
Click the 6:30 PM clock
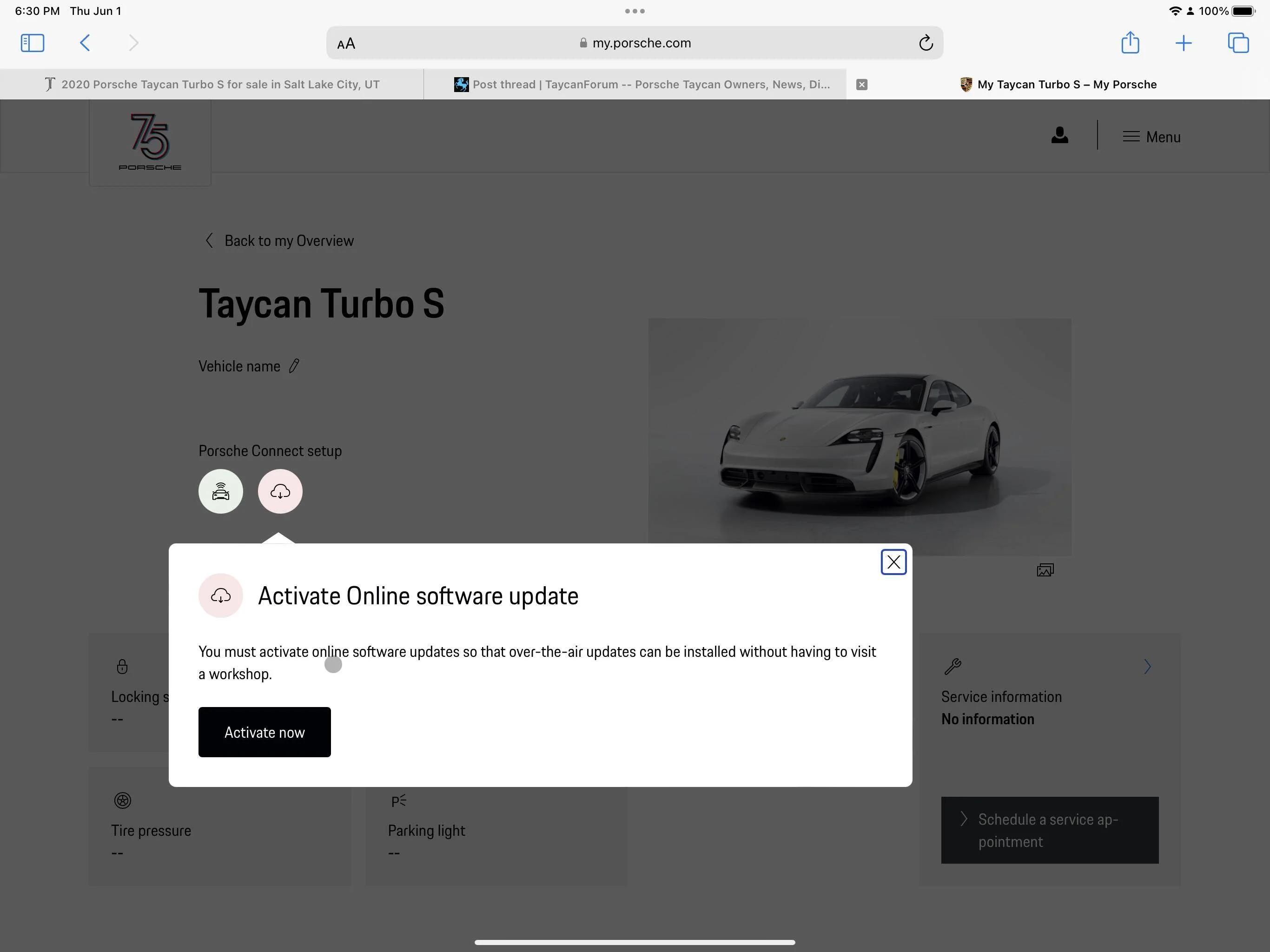[x=37, y=11]
